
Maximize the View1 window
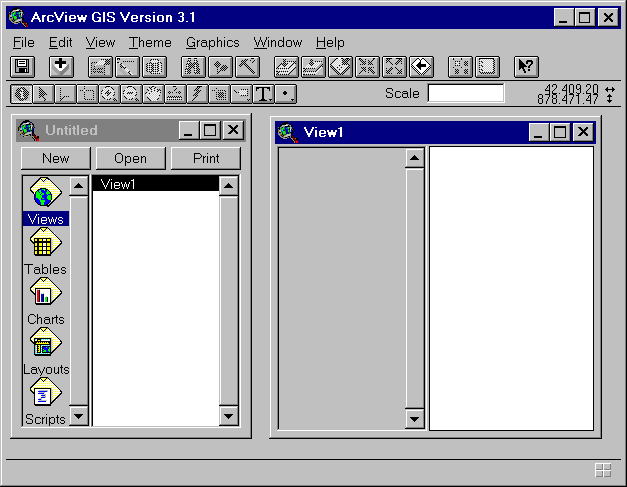560,132
